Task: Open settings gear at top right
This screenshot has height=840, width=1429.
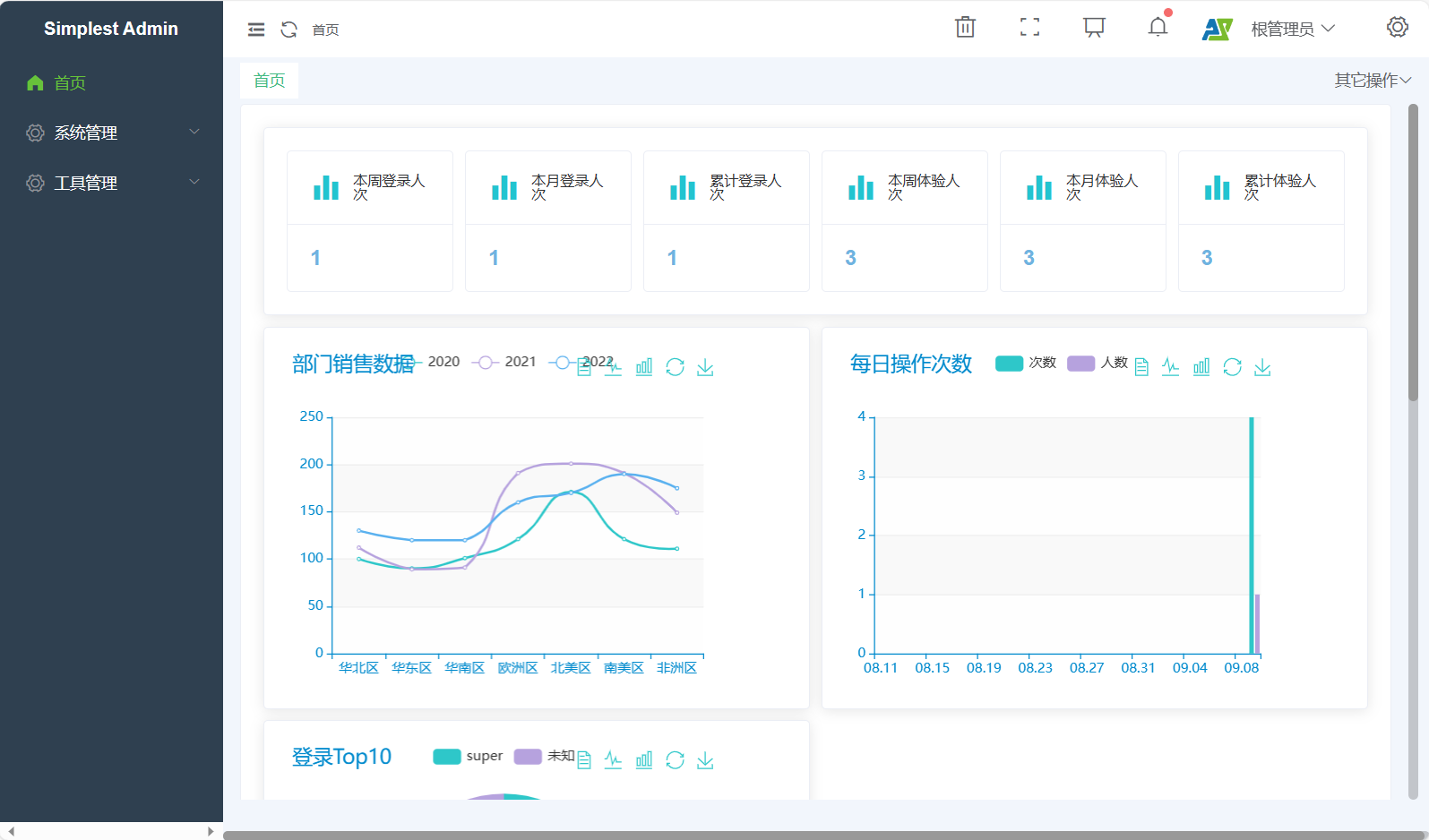Action: pyautogui.click(x=1397, y=28)
